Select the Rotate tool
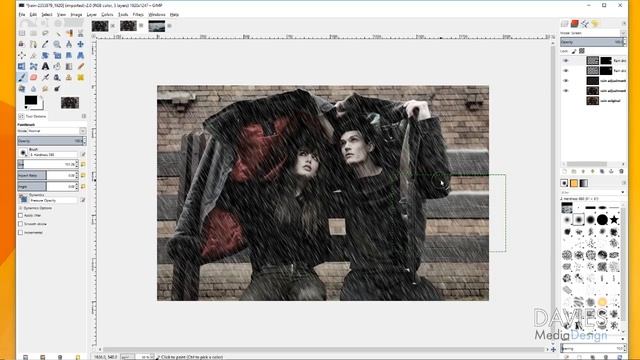The image size is (640, 360). pyautogui.click(x=45, y=55)
